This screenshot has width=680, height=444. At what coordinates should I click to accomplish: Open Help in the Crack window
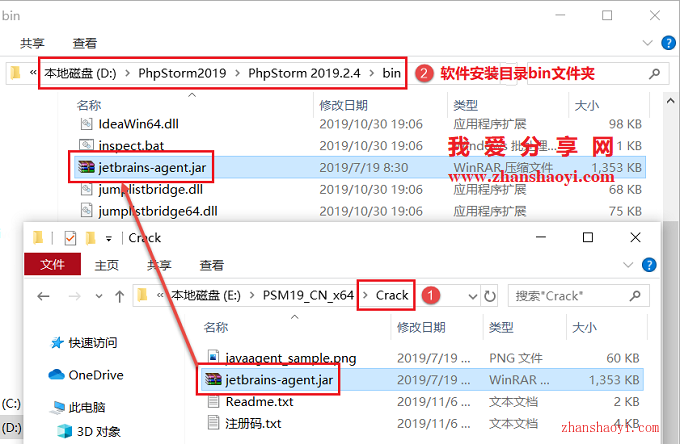649,264
